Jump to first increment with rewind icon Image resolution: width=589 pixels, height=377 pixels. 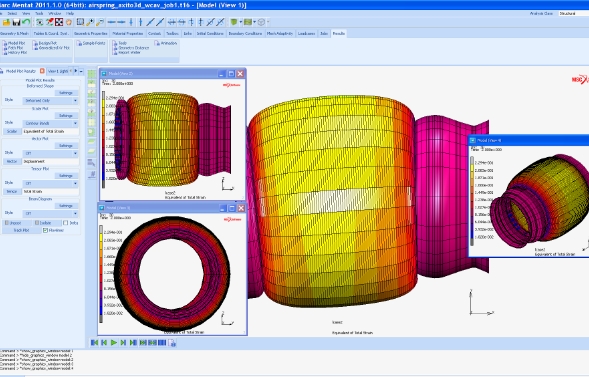click(x=94, y=342)
